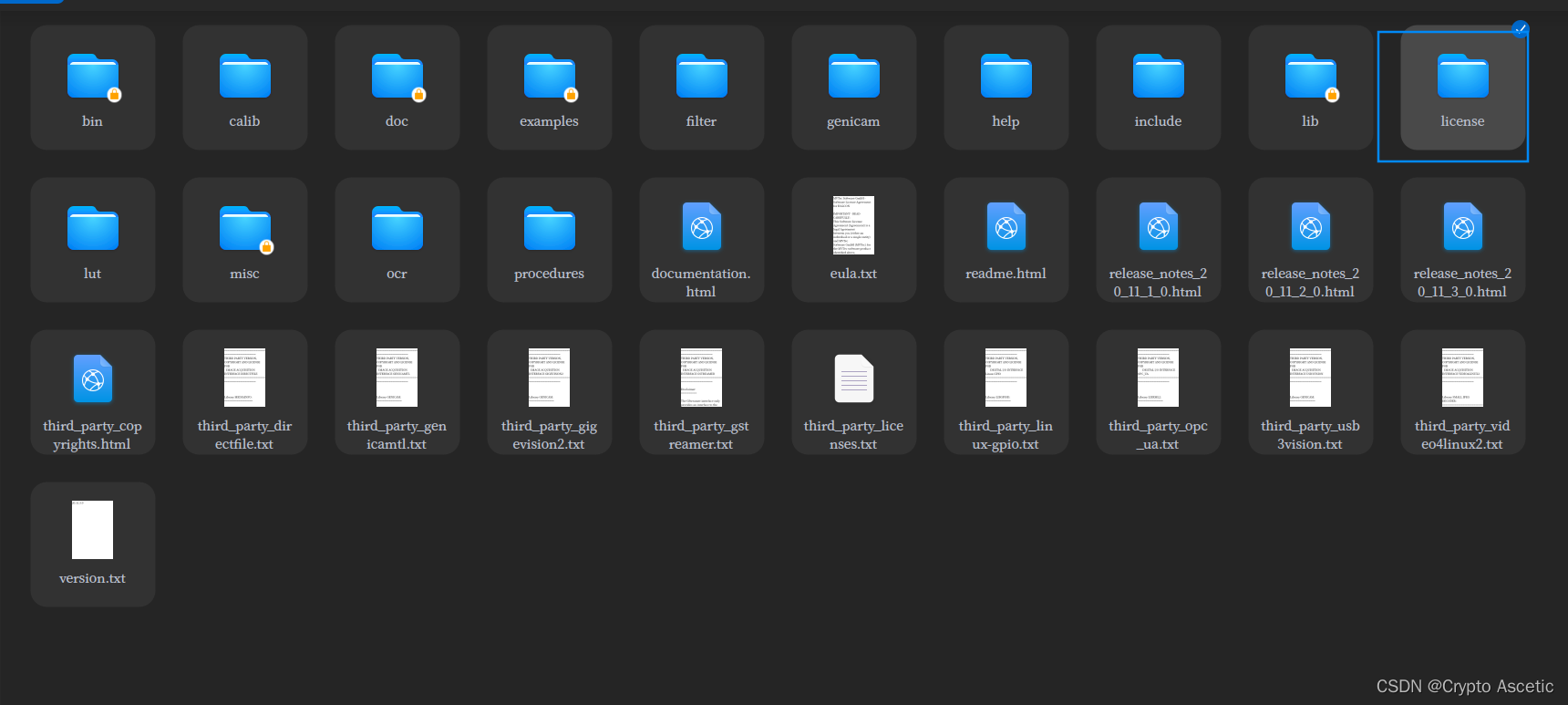This screenshot has height=705, width=1568.
Task: Open the genicam folder icon
Action: pos(854,77)
